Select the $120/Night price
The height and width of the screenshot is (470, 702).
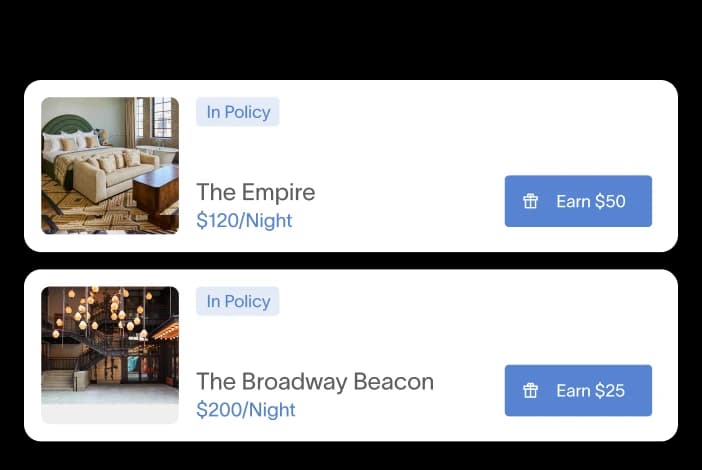[x=244, y=221]
